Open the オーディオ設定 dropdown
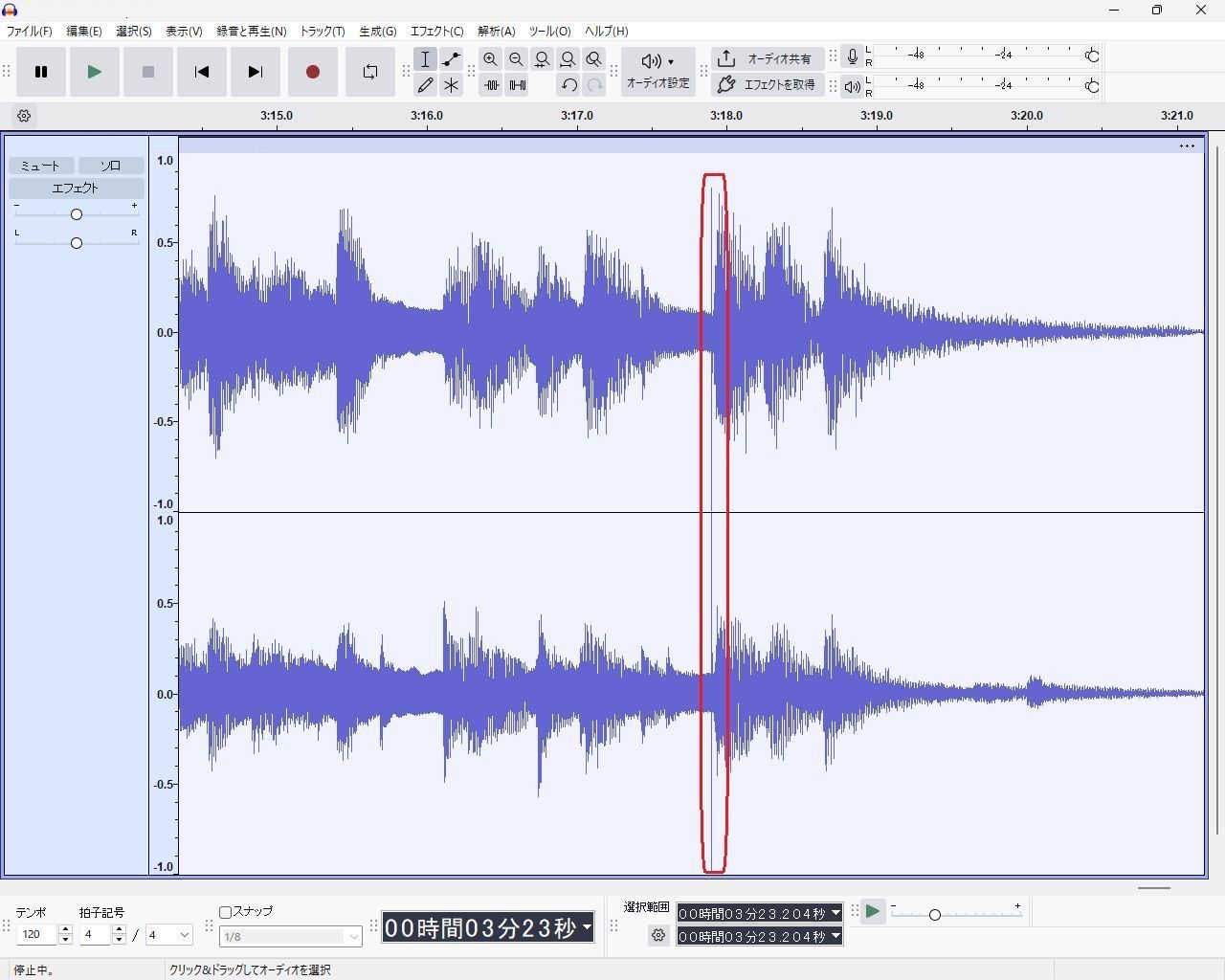 (657, 72)
